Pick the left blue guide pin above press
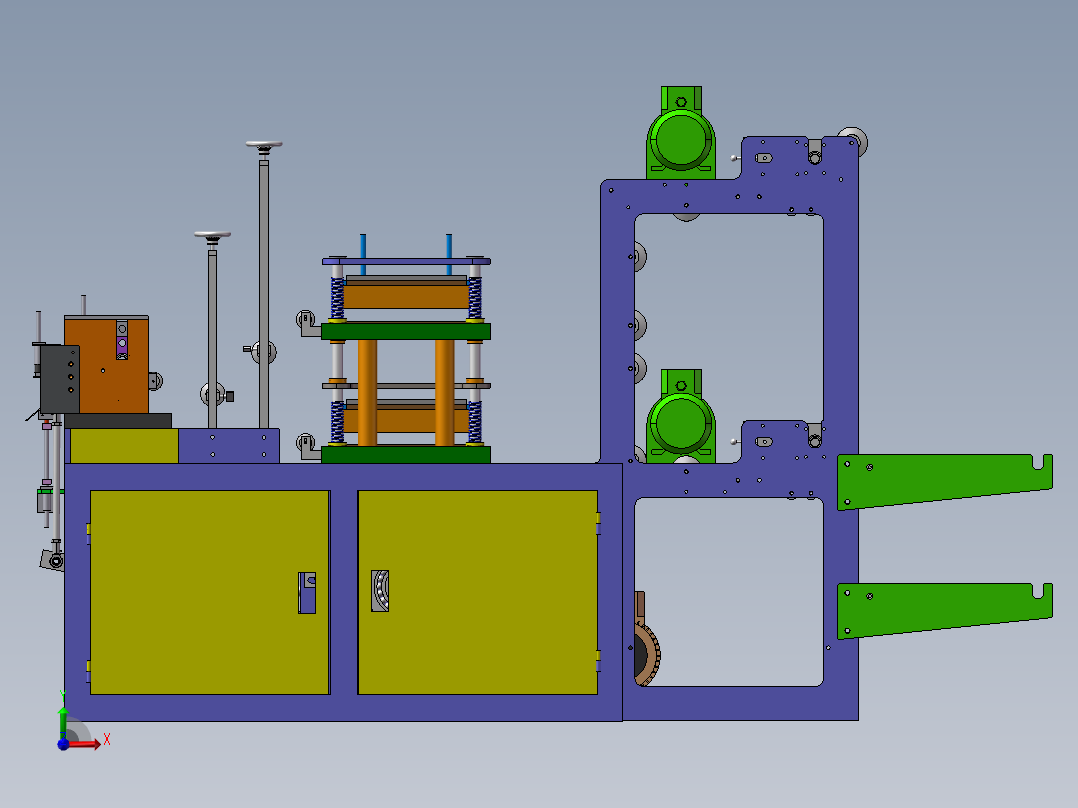This screenshot has width=1078, height=808. tap(363, 254)
